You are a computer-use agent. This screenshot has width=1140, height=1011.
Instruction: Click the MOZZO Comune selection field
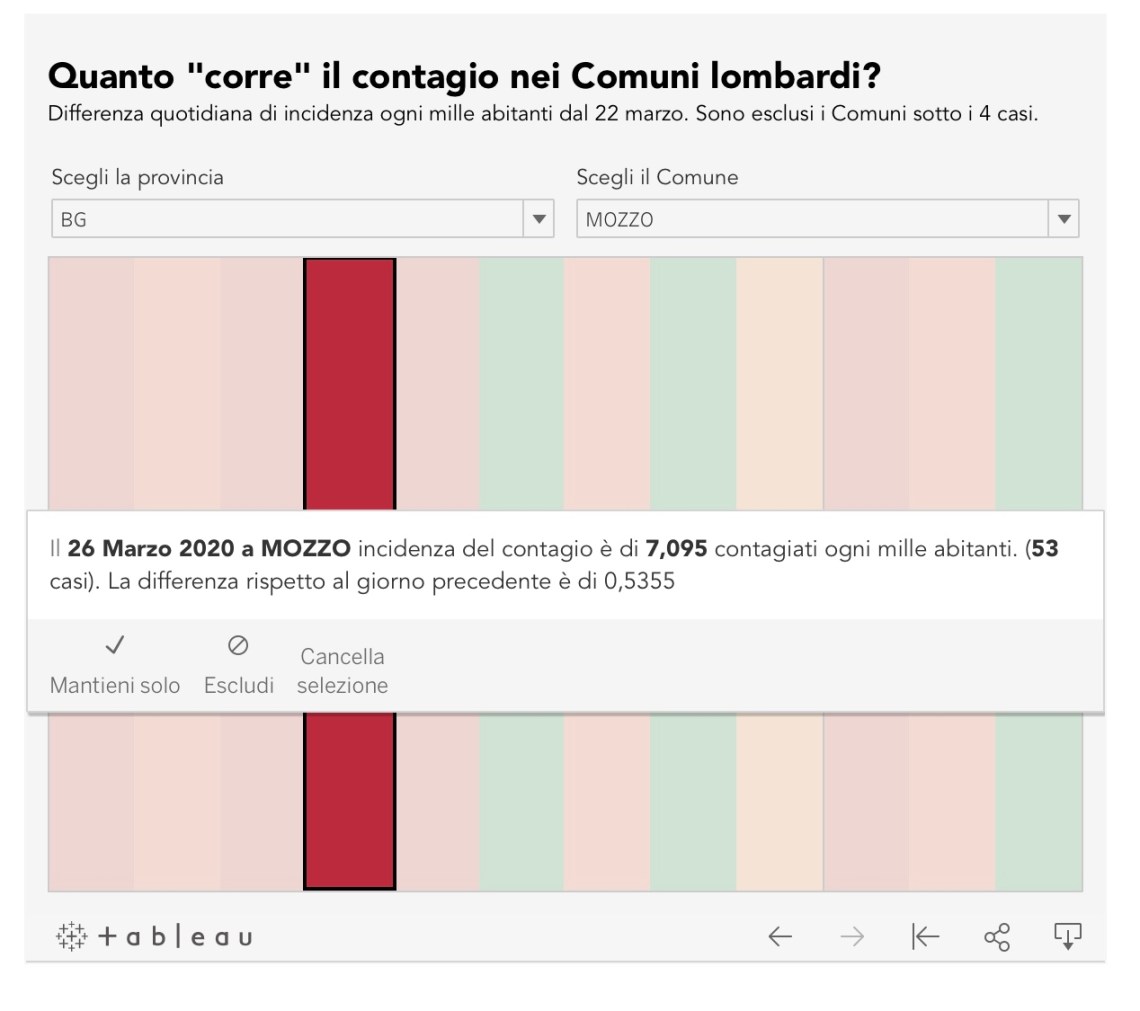[x=812, y=219]
